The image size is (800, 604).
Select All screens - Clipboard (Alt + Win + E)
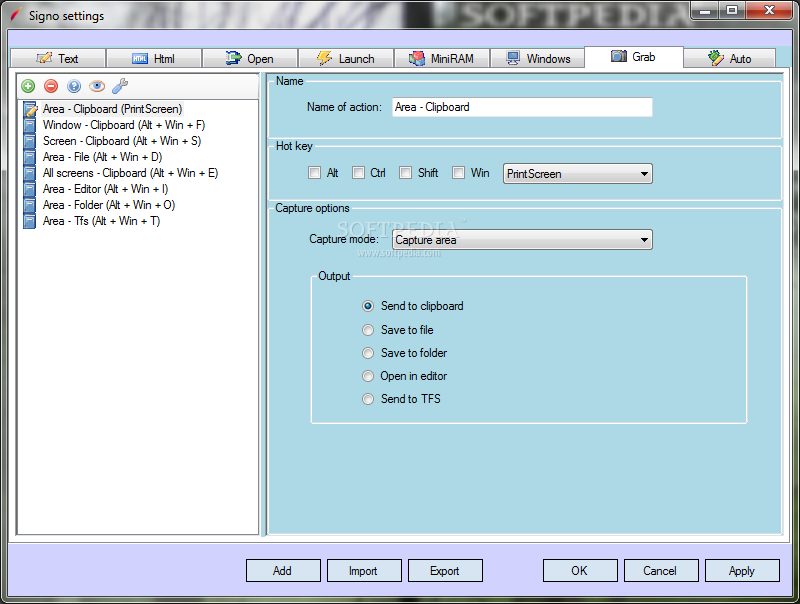[131, 173]
